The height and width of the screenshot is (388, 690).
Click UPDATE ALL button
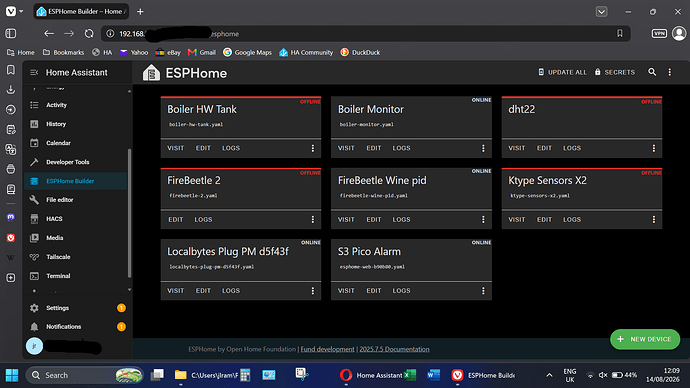(562, 72)
